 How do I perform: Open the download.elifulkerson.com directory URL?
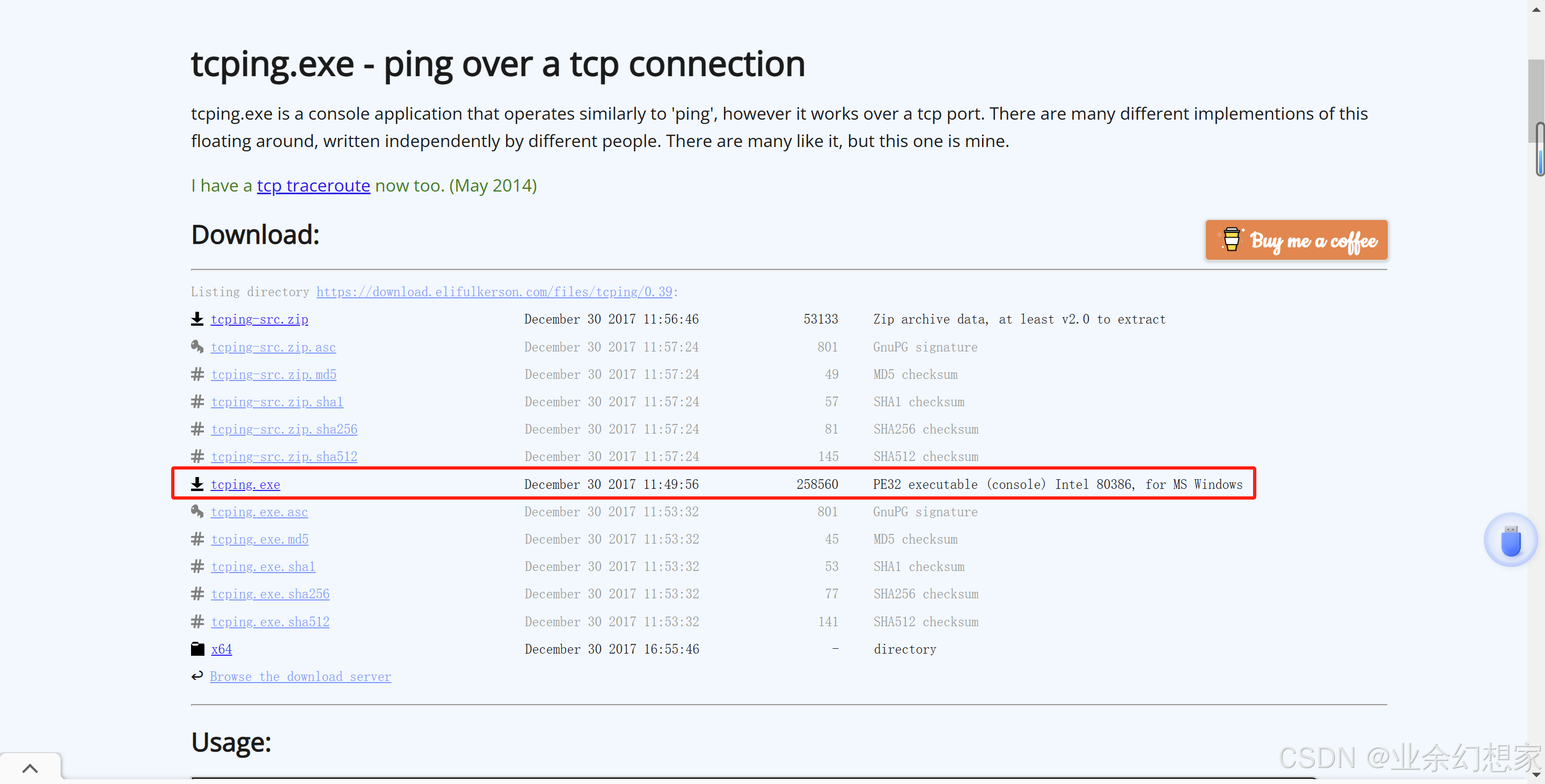(494, 292)
